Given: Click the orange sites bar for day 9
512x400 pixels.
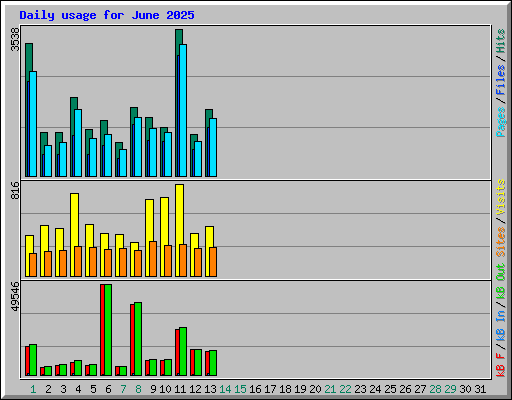Looking at the screenshot, I should [153, 259].
